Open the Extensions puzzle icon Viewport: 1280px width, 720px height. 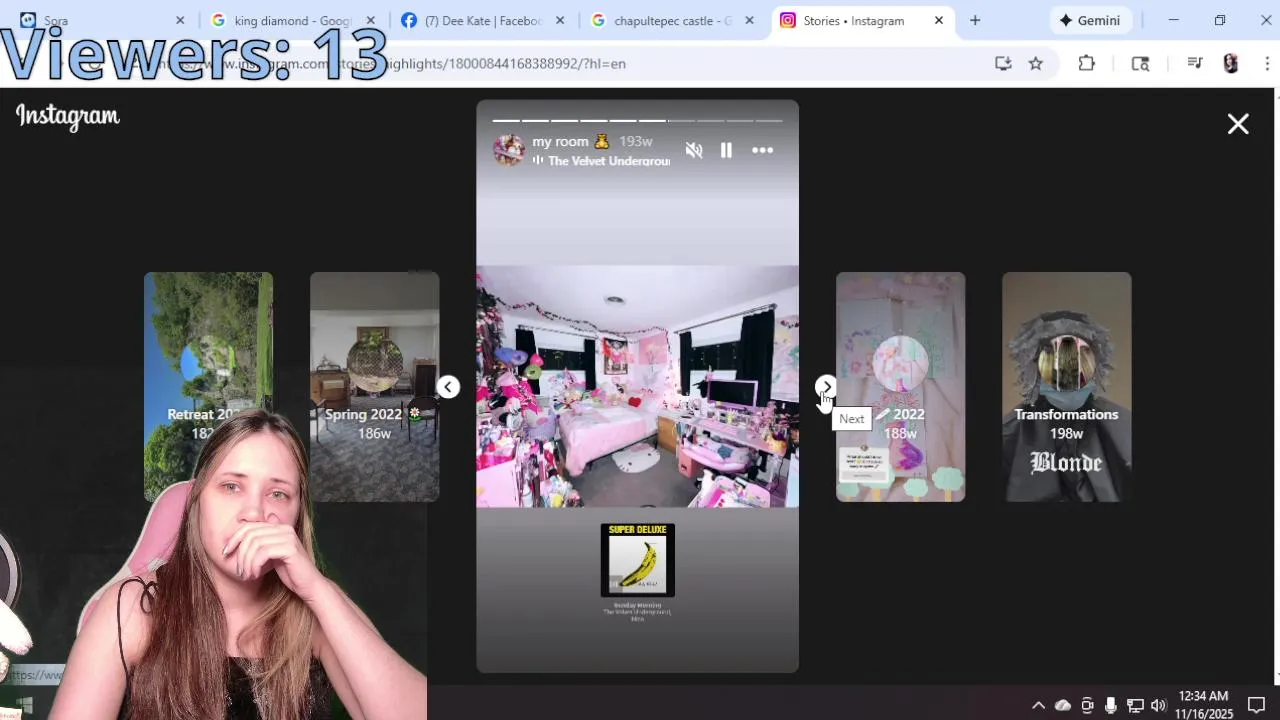click(x=1087, y=63)
